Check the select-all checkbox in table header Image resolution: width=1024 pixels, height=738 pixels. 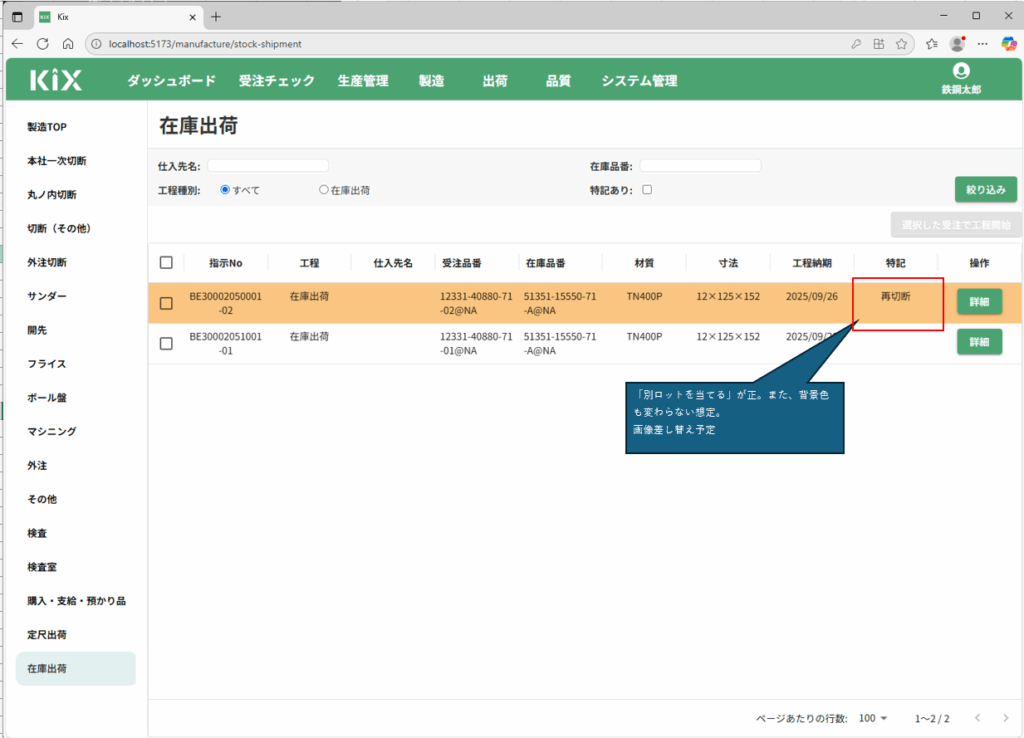(166, 262)
